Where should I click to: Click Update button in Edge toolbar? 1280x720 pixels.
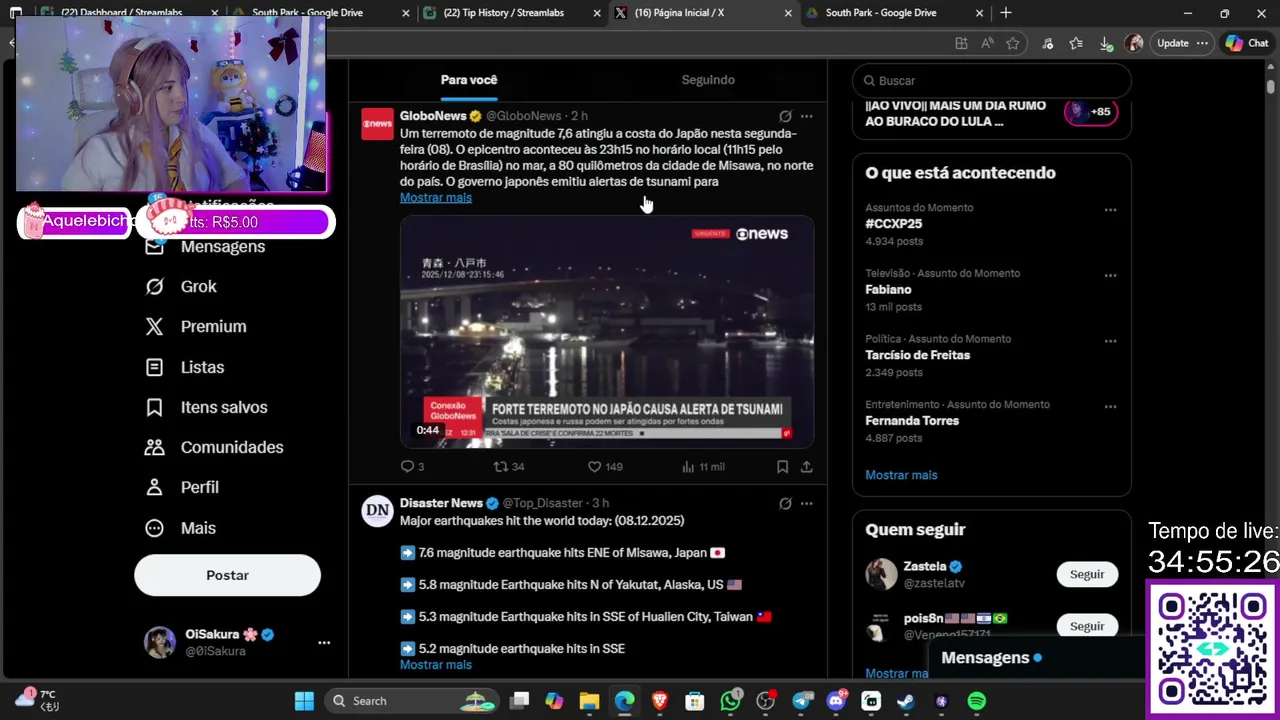[1172, 43]
